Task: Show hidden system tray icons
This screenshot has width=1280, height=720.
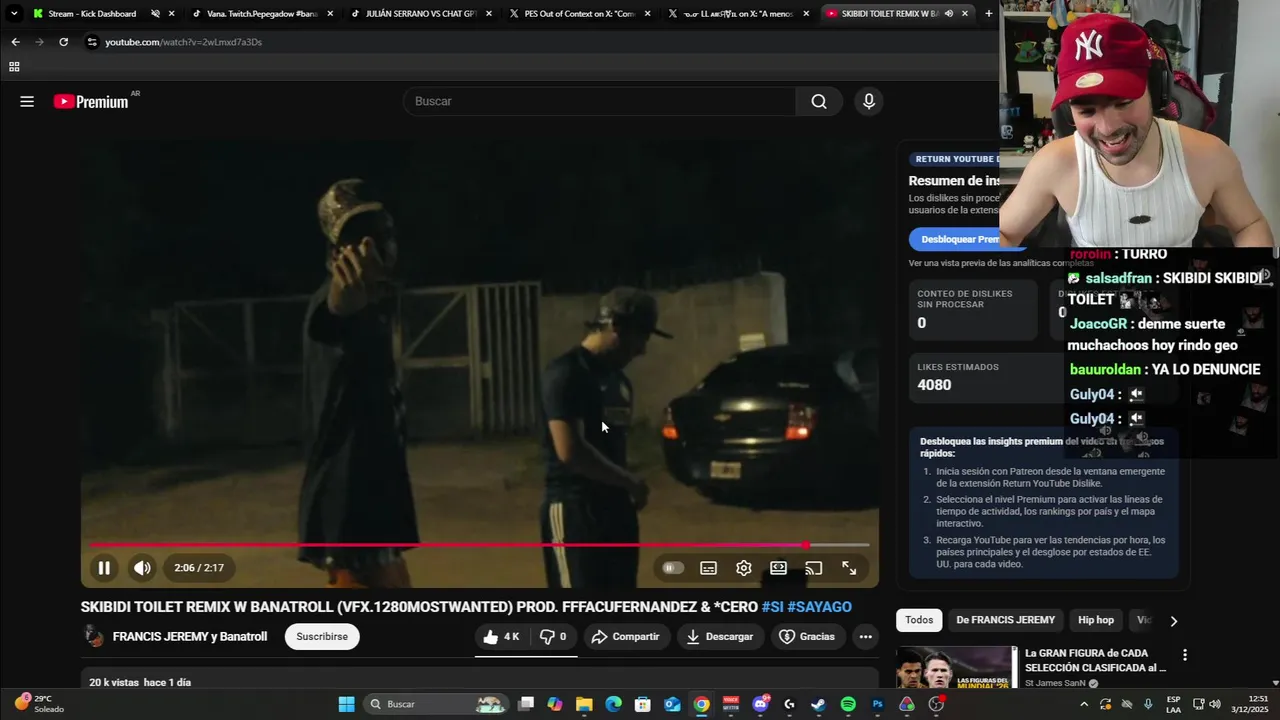Action: [1084, 704]
